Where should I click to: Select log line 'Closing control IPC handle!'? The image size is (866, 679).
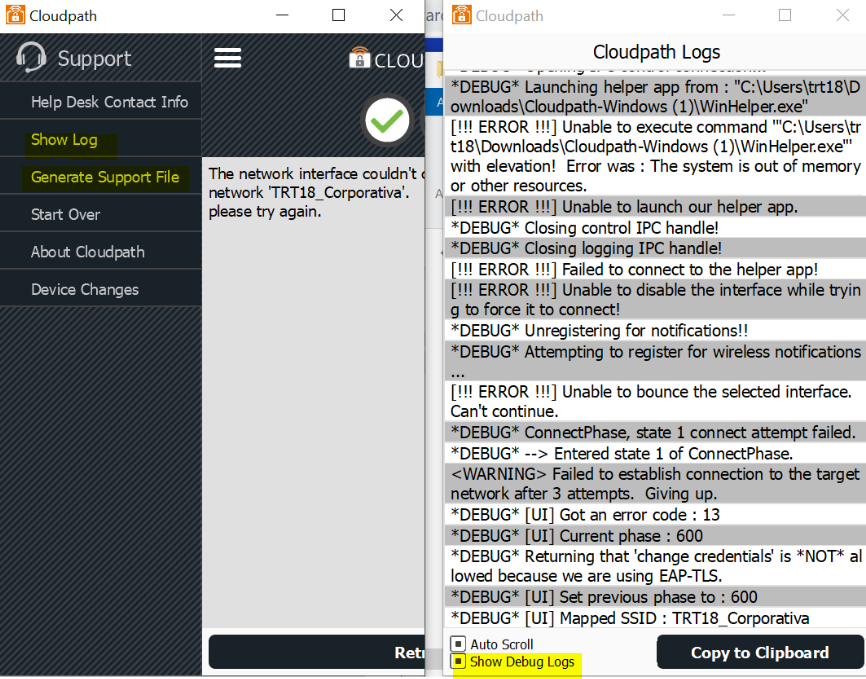point(654,228)
